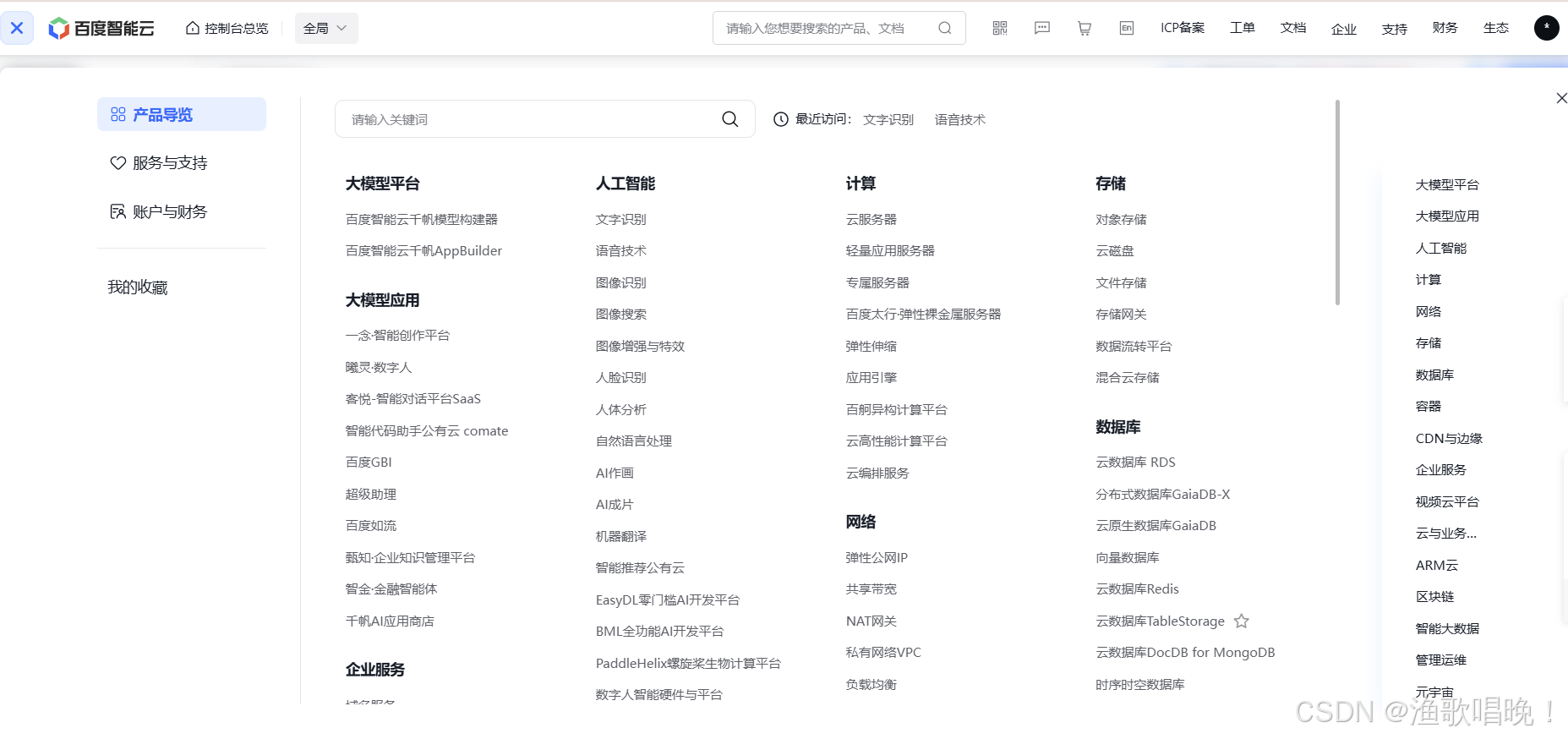Open 图像识别 under 人工智能
1568x739 pixels.
point(621,283)
